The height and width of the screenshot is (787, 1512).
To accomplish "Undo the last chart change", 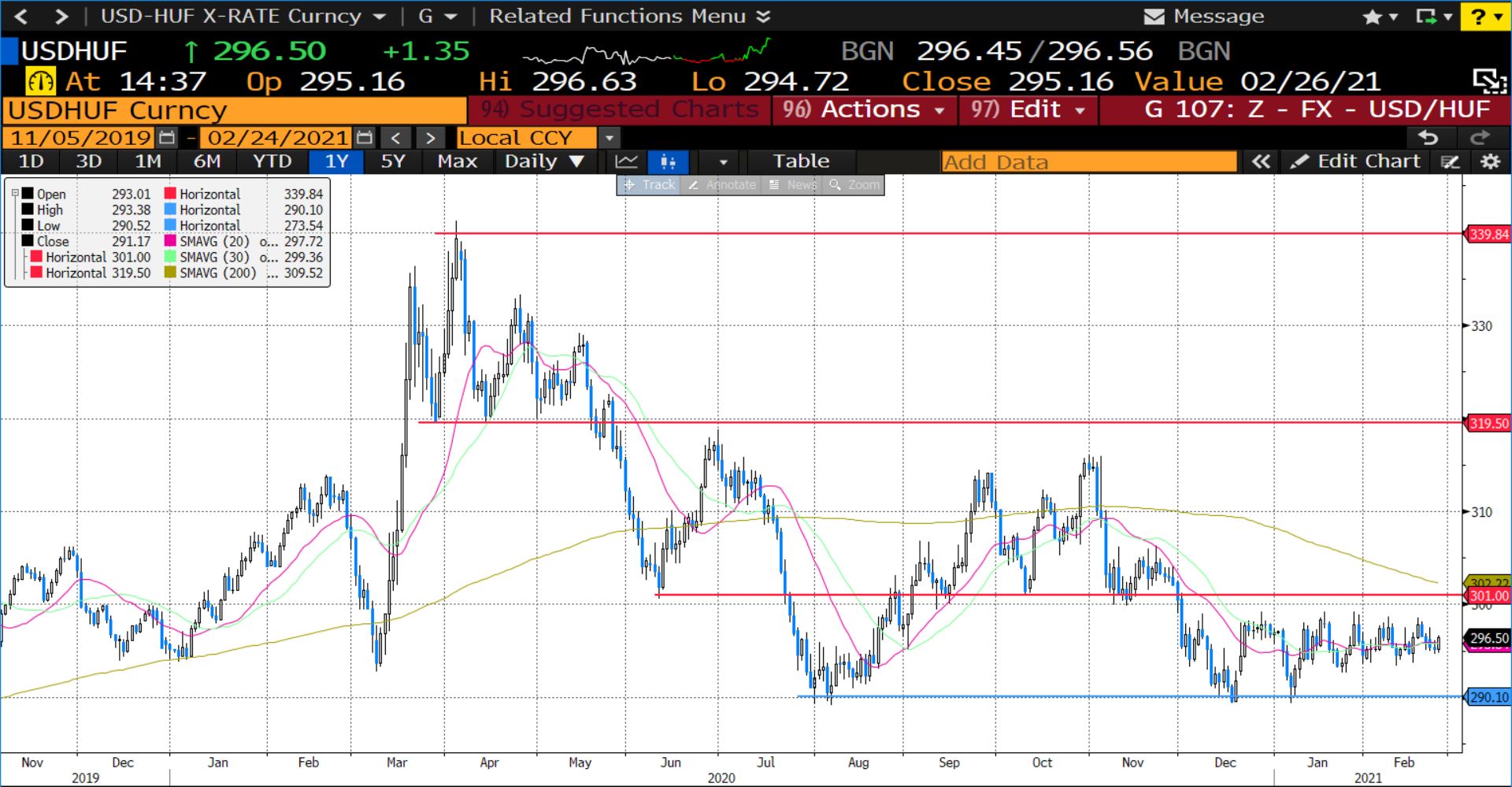I will point(1429,138).
